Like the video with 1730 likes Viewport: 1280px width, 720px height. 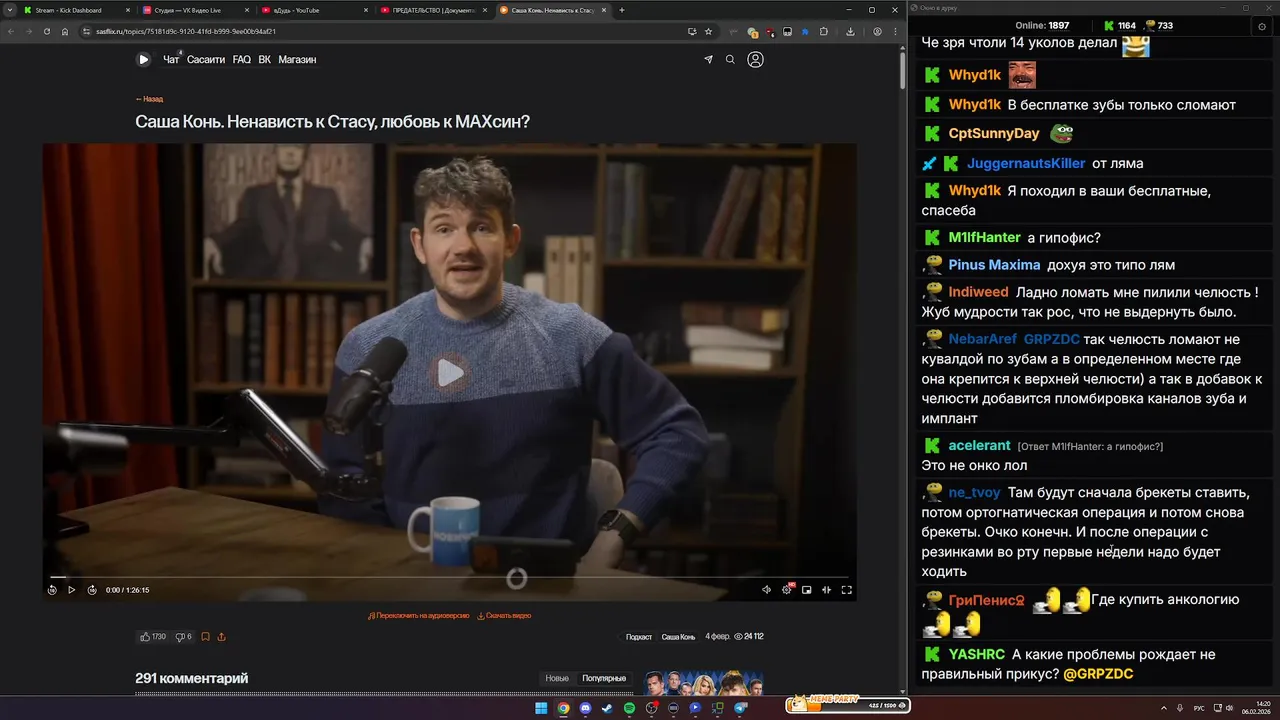tap(153, 637)
